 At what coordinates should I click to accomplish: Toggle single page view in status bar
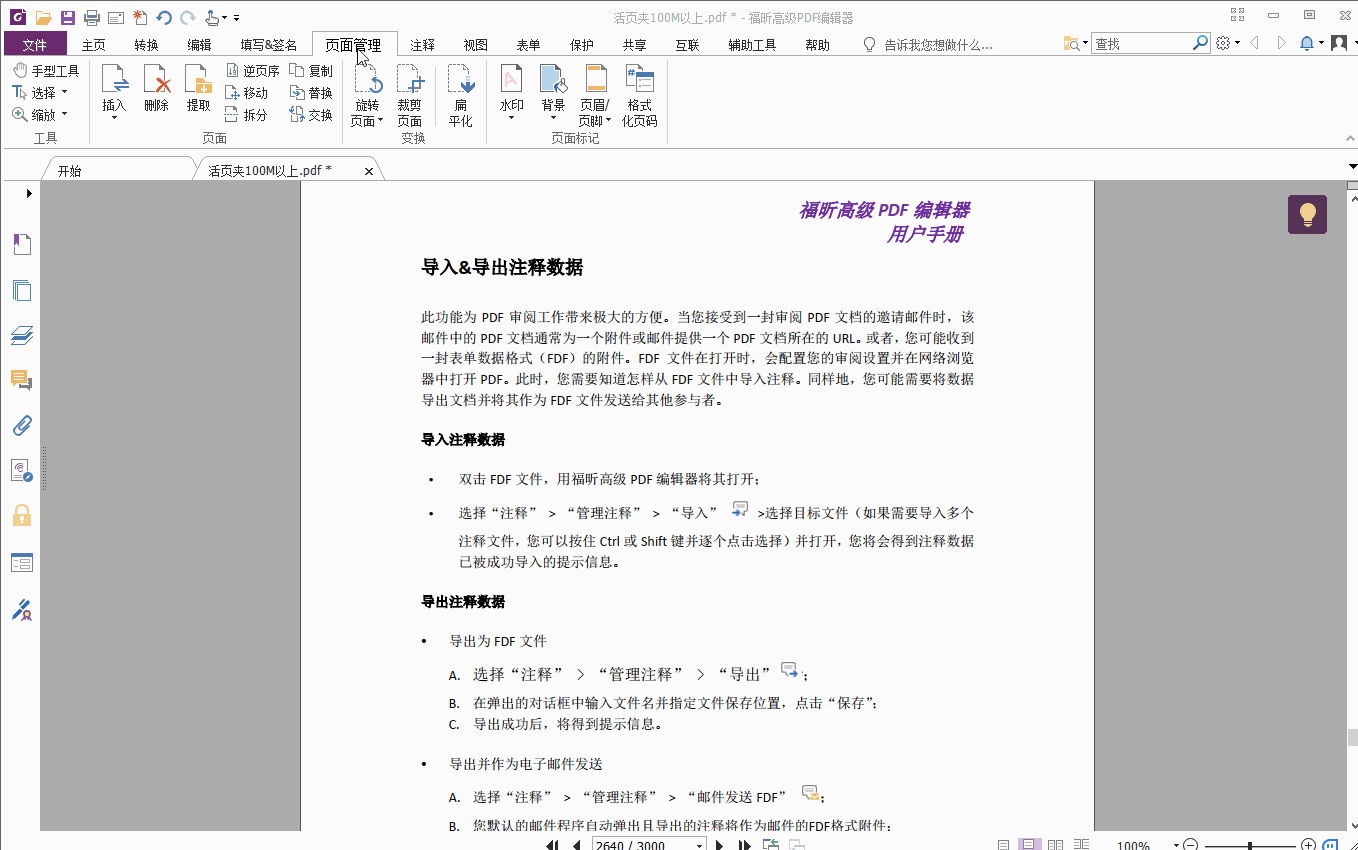pos(1030,843)
